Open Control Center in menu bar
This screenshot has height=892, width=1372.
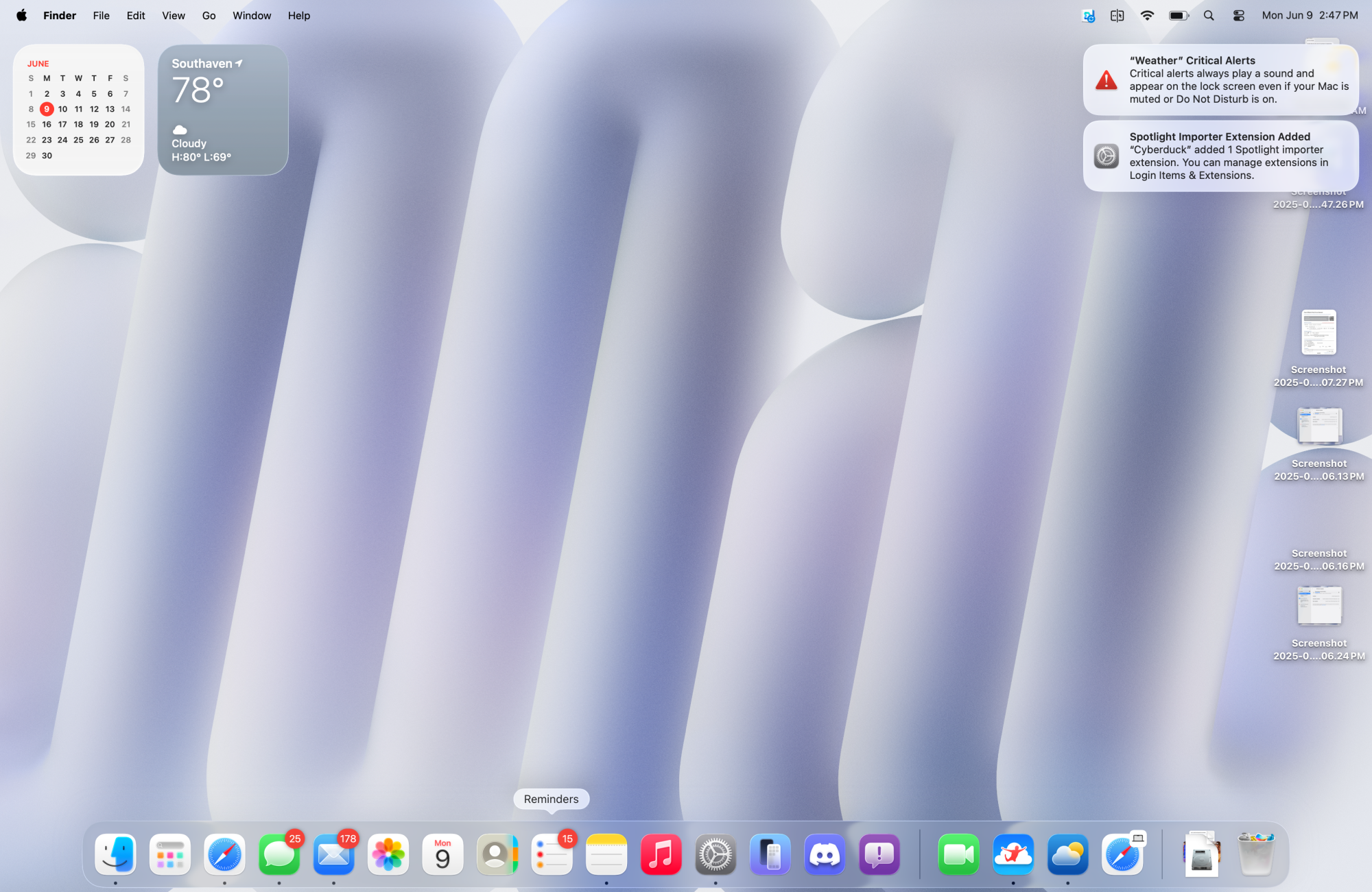point(1238,15)
